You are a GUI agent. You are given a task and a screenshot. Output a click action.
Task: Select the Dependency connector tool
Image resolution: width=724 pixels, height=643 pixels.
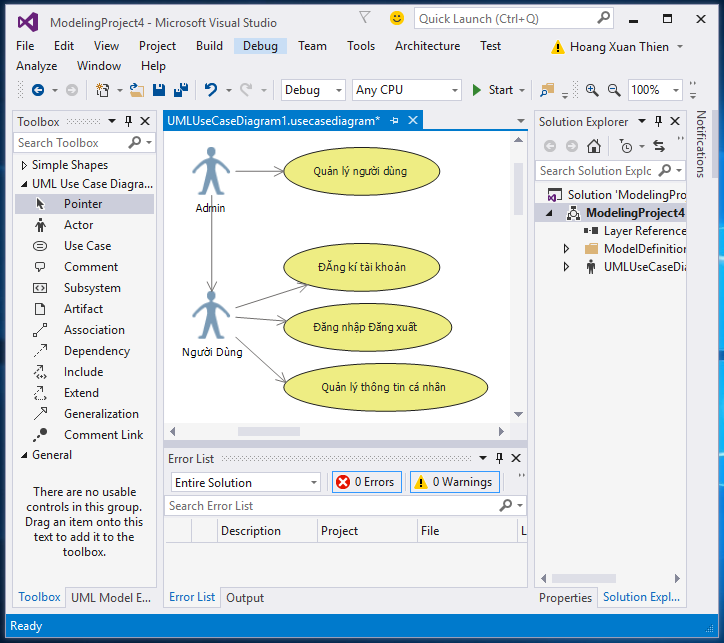click(97, 351)
